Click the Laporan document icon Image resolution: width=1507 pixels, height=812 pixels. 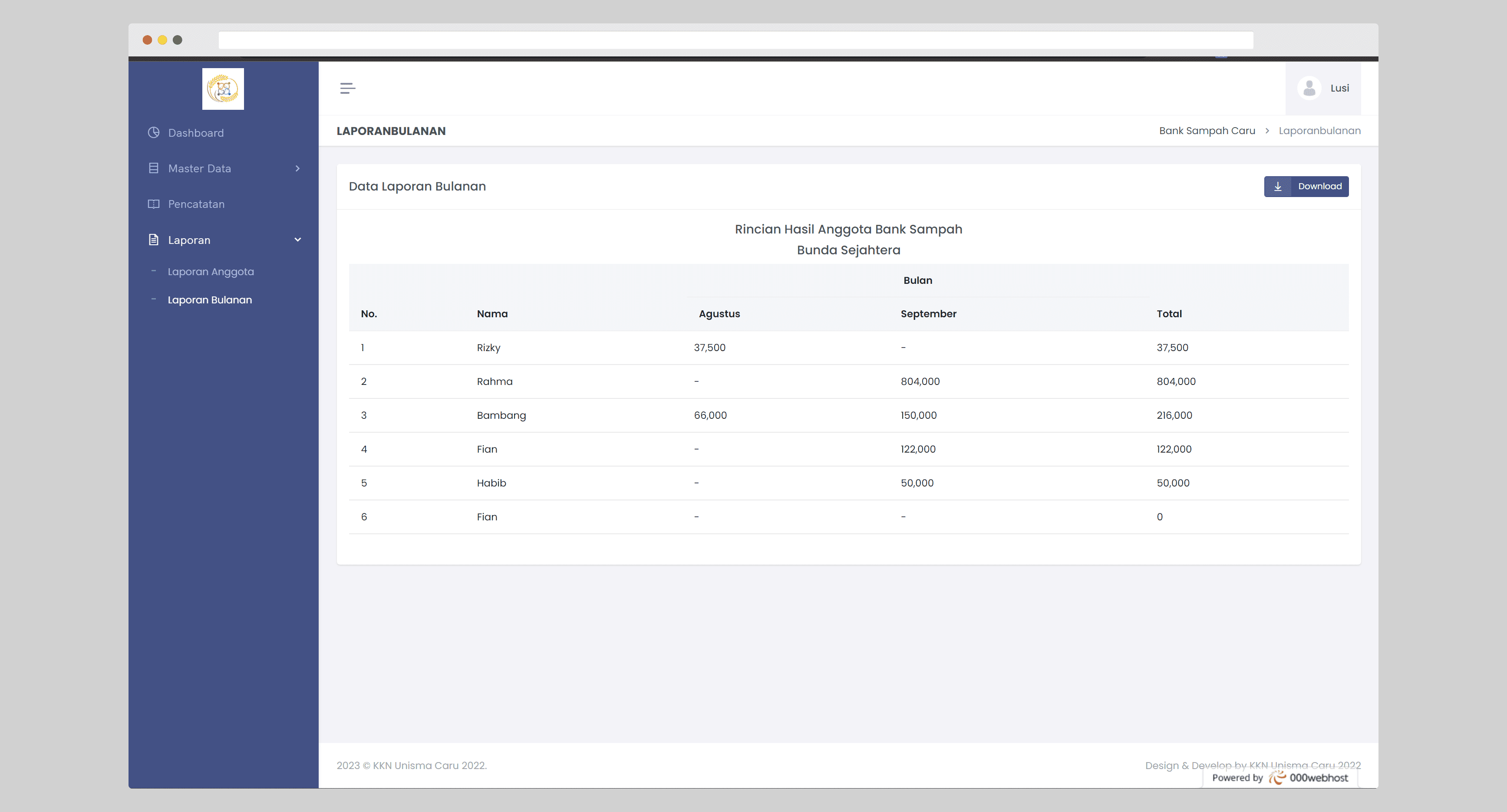(x=154, y=240)
